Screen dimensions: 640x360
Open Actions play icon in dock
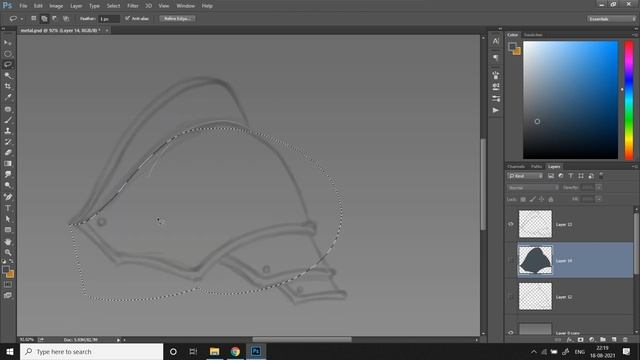[496, 110]
